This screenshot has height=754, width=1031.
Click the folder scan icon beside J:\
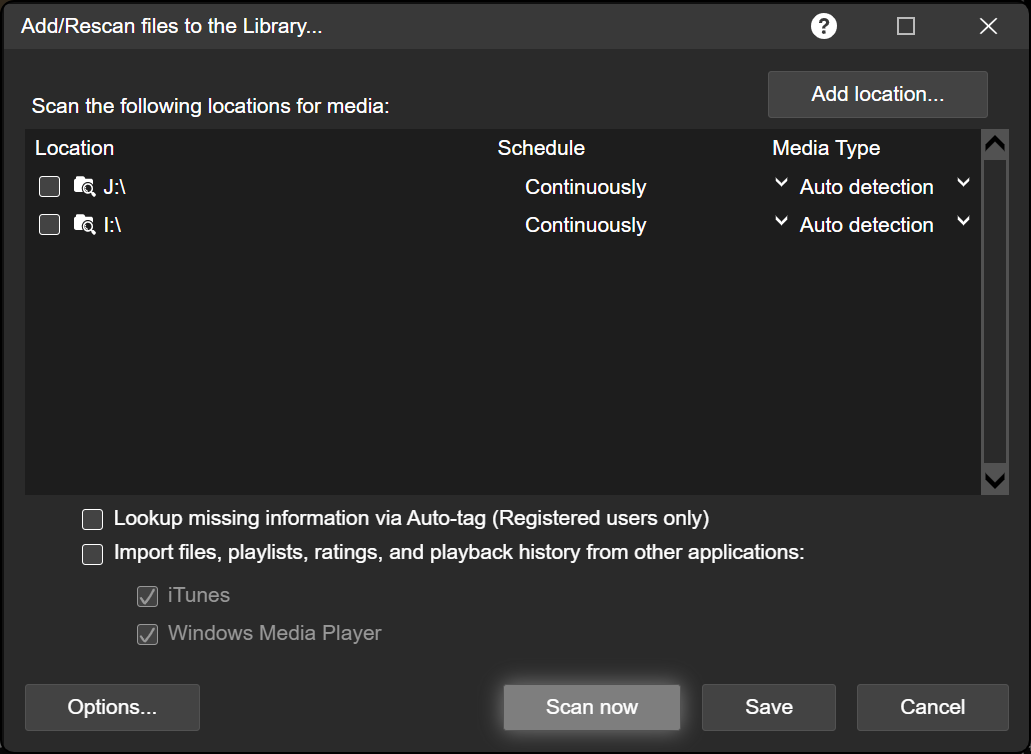(84, 187)
